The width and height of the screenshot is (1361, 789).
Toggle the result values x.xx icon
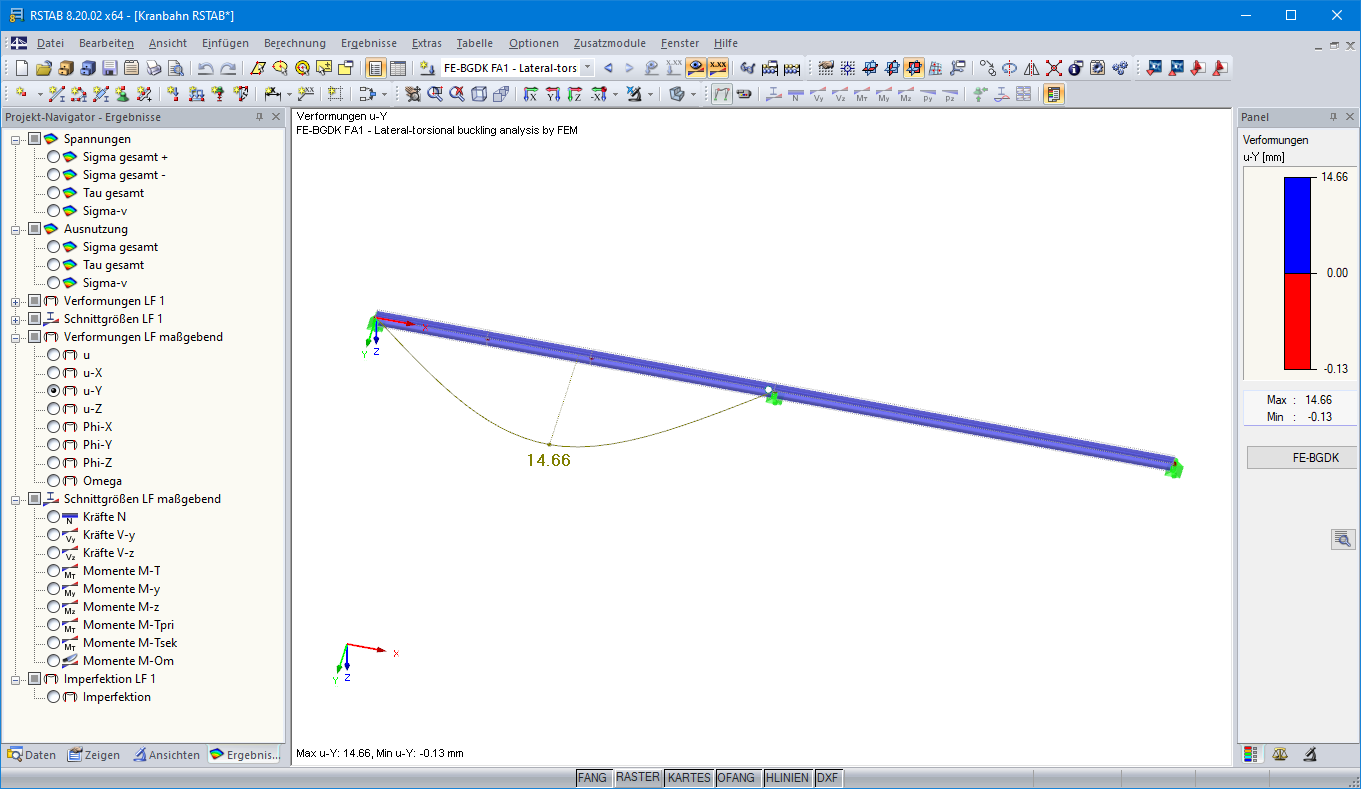pos(718,68)
